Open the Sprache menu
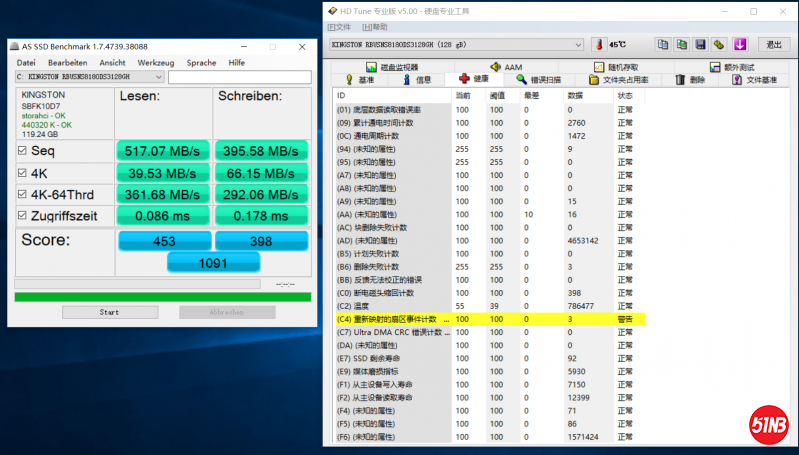 (x=201, y=63)
